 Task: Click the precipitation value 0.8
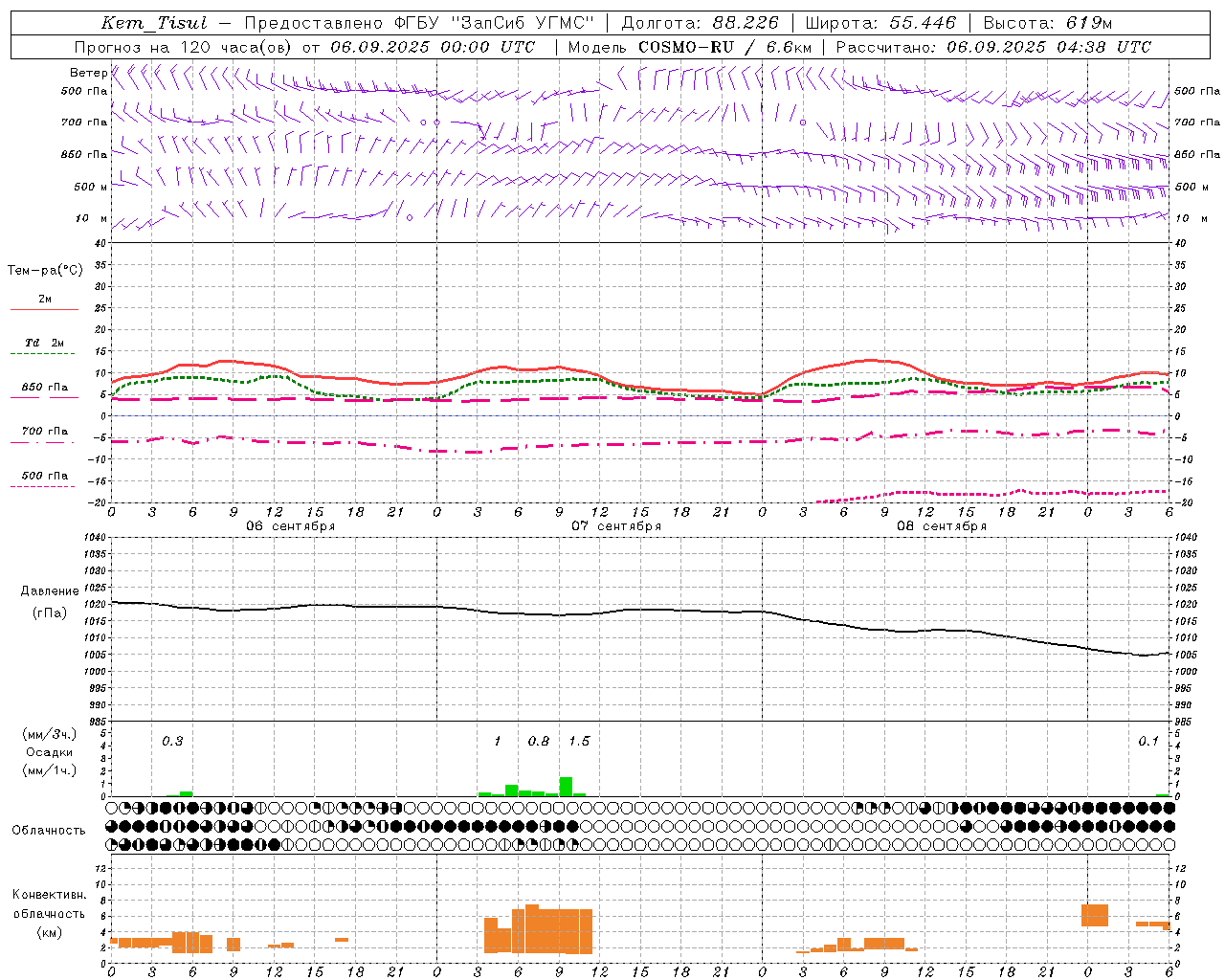(x=539, y=742)
